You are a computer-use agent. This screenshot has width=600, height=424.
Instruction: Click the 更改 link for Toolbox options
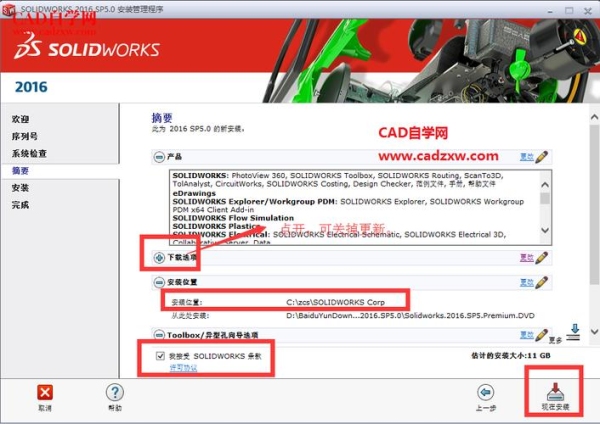click(x=527, y=335)
